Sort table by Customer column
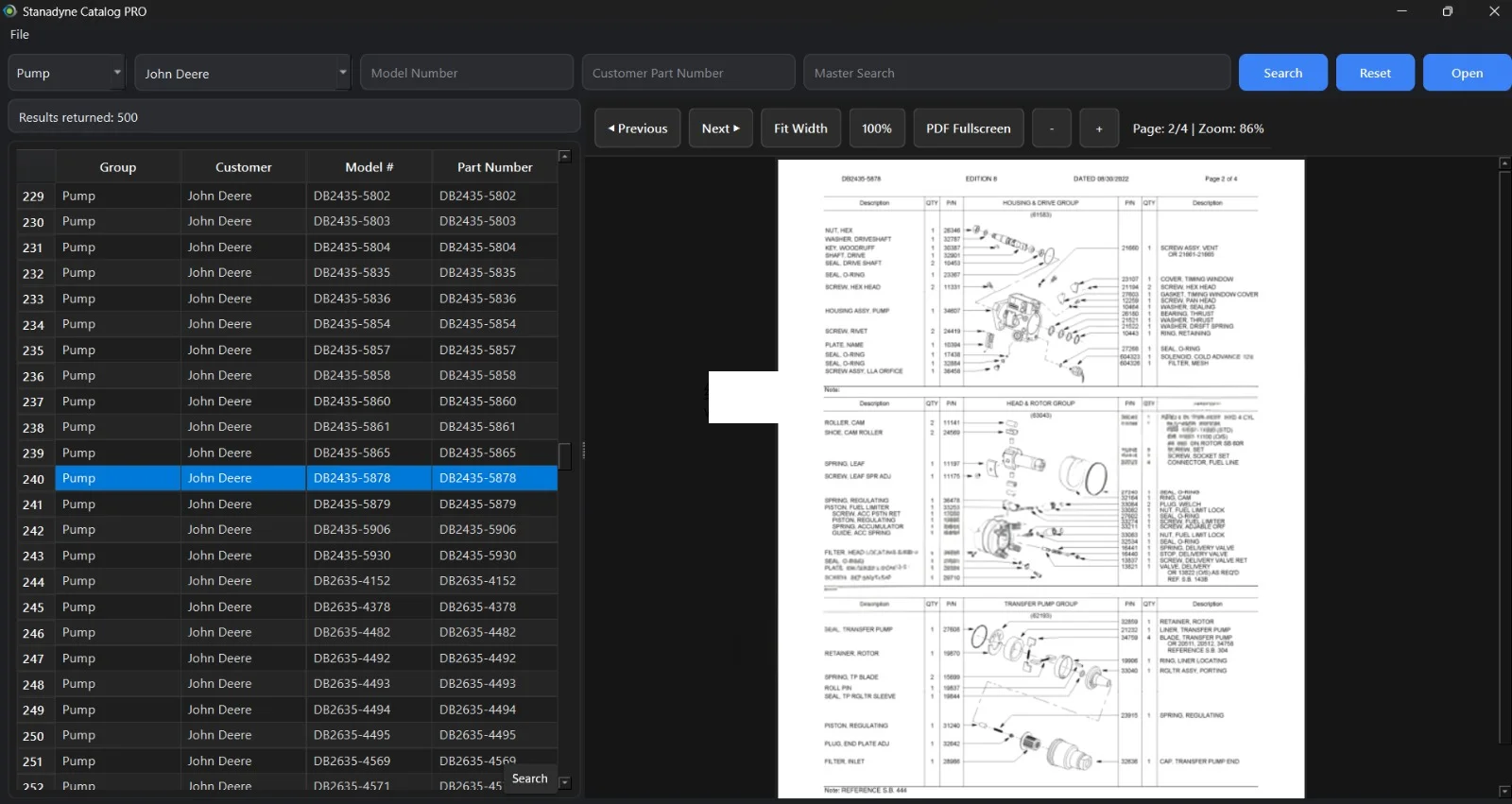The height and width of the screenshot is (804, 1512). [244, 167]
